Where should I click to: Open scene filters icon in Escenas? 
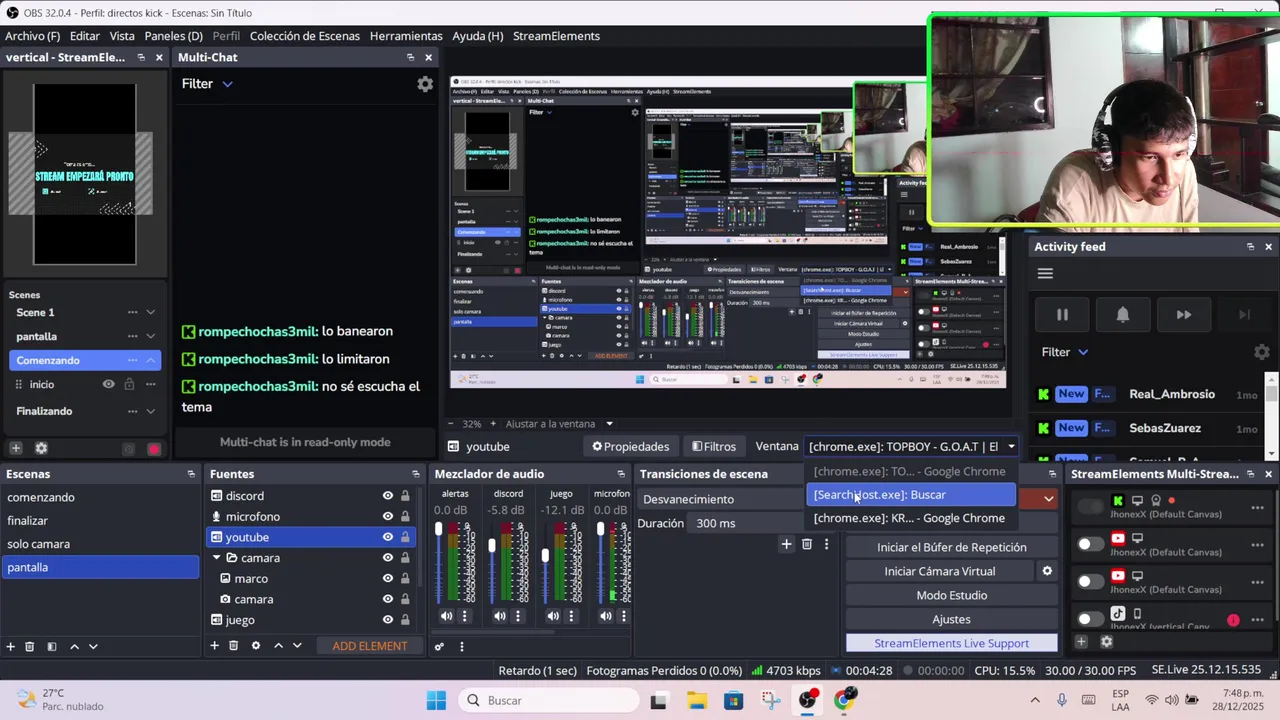tap(52, 646)
